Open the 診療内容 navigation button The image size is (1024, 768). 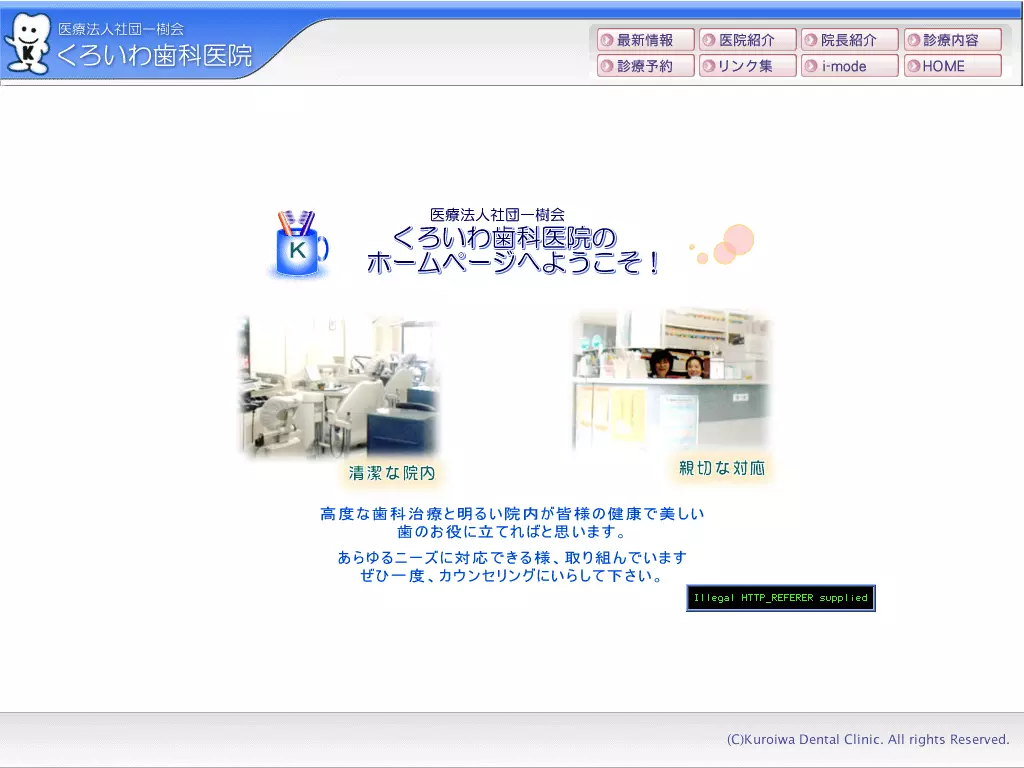[x=953, y=40]
